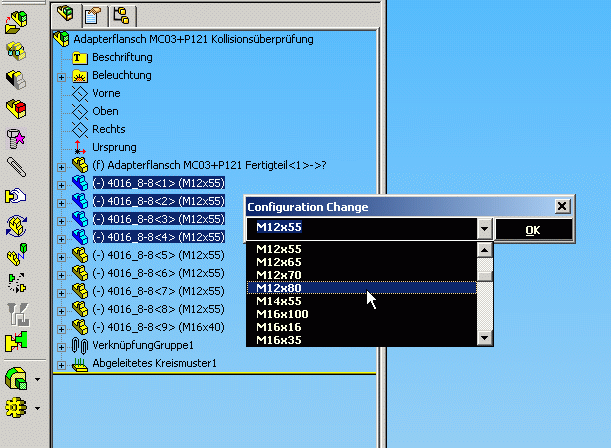Select component 4016_8-8<7> (M12x55)

[x=159, y=291]
